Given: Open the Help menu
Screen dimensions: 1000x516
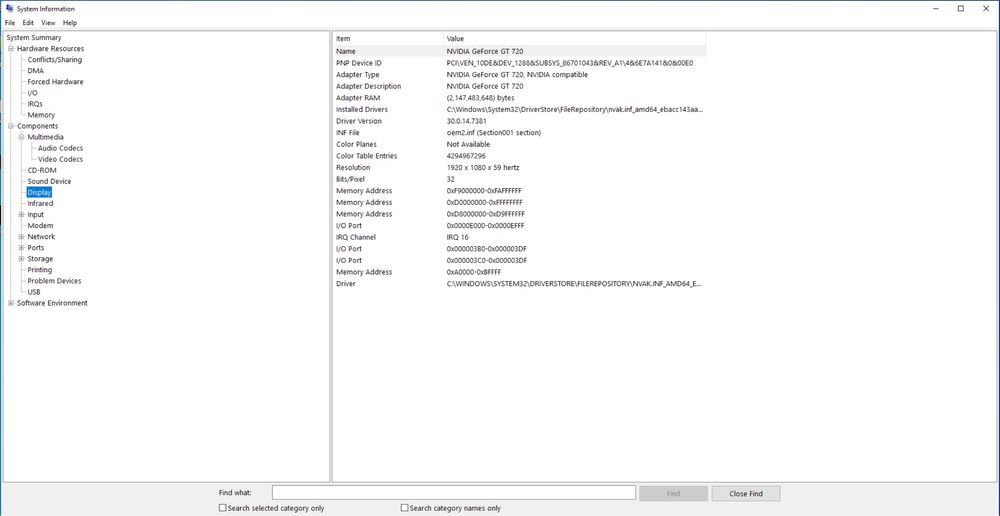Looking at the screenshot, I should 70,23.
